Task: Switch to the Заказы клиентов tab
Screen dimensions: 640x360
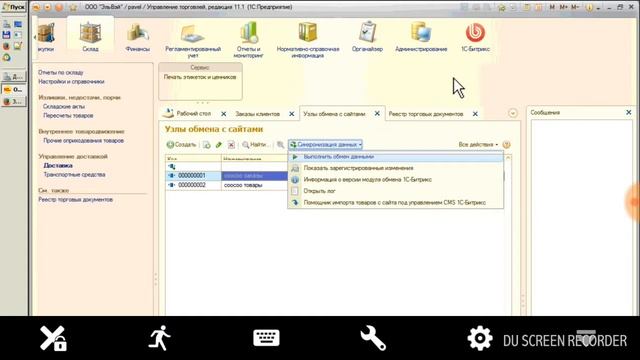Action: coord(258,114)
